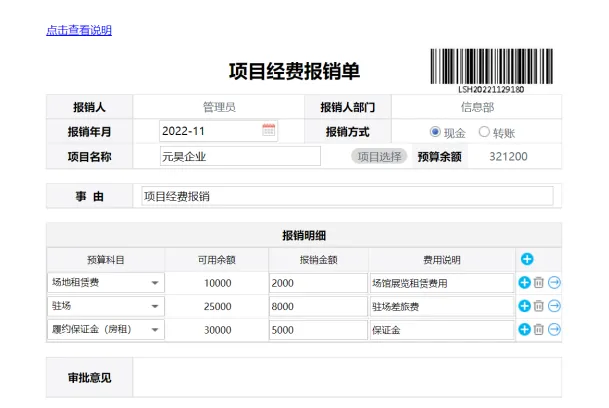609x408 pixels.
Task: Click the arrow icon on the 履约保证金 row
Action: (554, 329)
